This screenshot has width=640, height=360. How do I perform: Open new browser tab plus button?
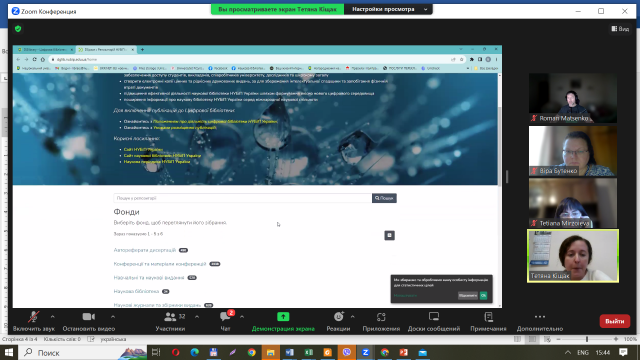(x=142, y=49)
